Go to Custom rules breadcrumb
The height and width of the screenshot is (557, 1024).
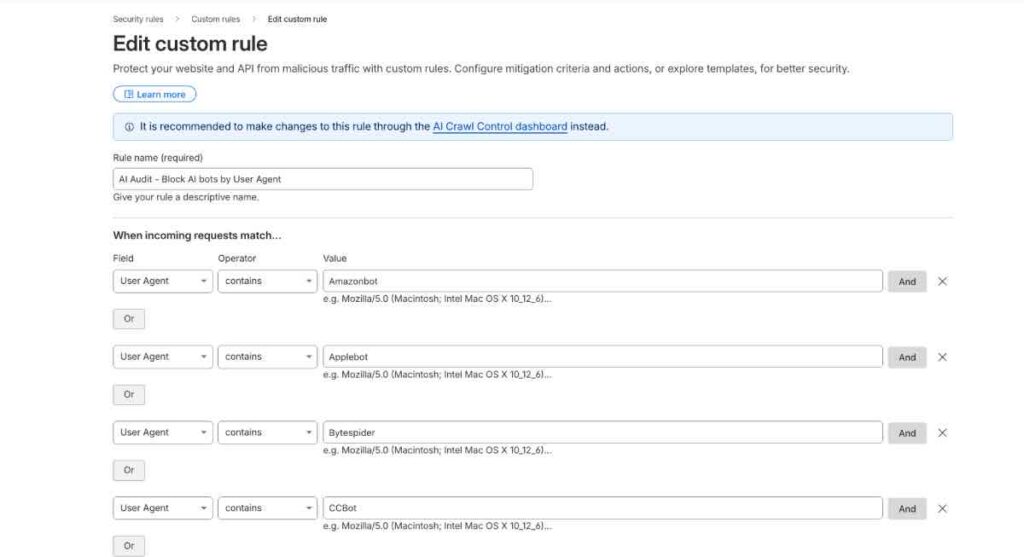216,20
